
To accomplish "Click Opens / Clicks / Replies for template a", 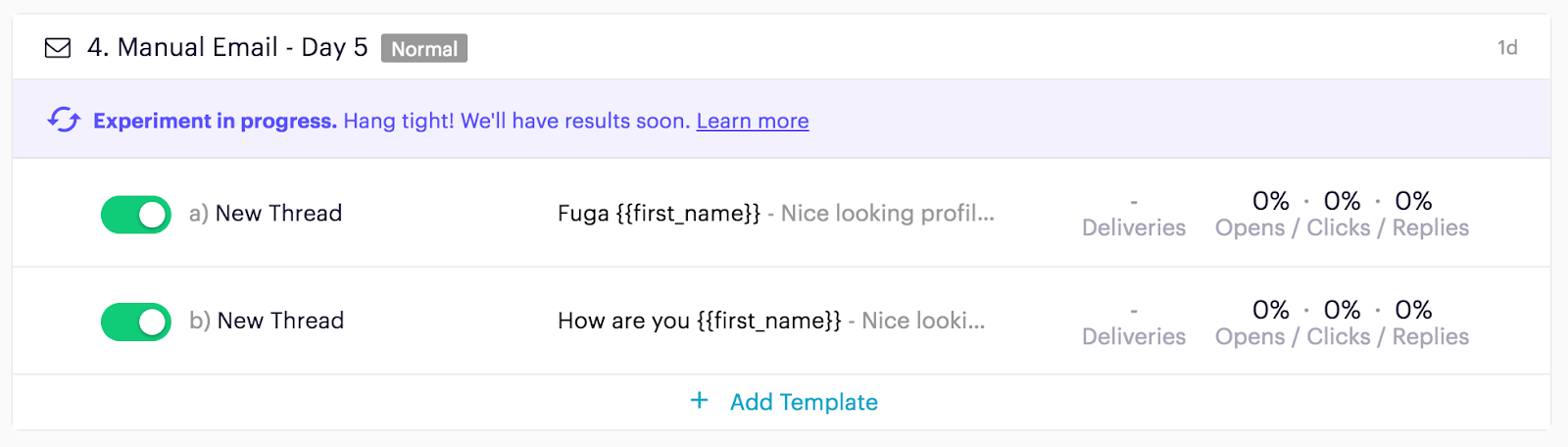I will coord(1342,227).
